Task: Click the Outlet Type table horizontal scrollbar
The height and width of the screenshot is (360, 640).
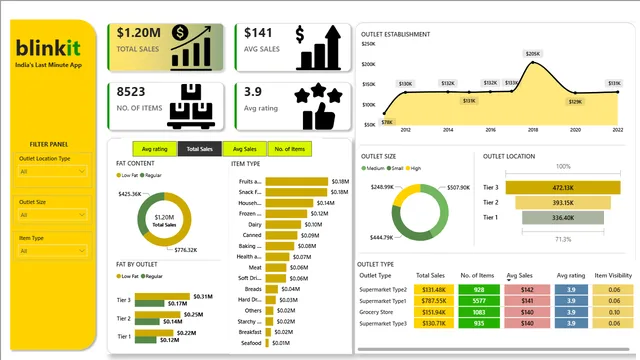Action: tap(493, 349)
